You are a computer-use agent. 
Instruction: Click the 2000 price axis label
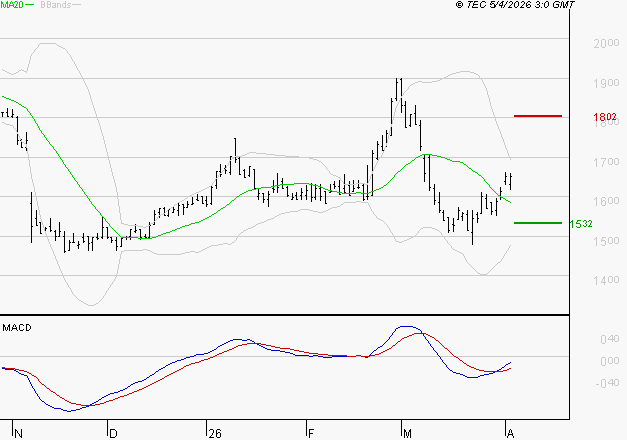click(x=606, y=43)
